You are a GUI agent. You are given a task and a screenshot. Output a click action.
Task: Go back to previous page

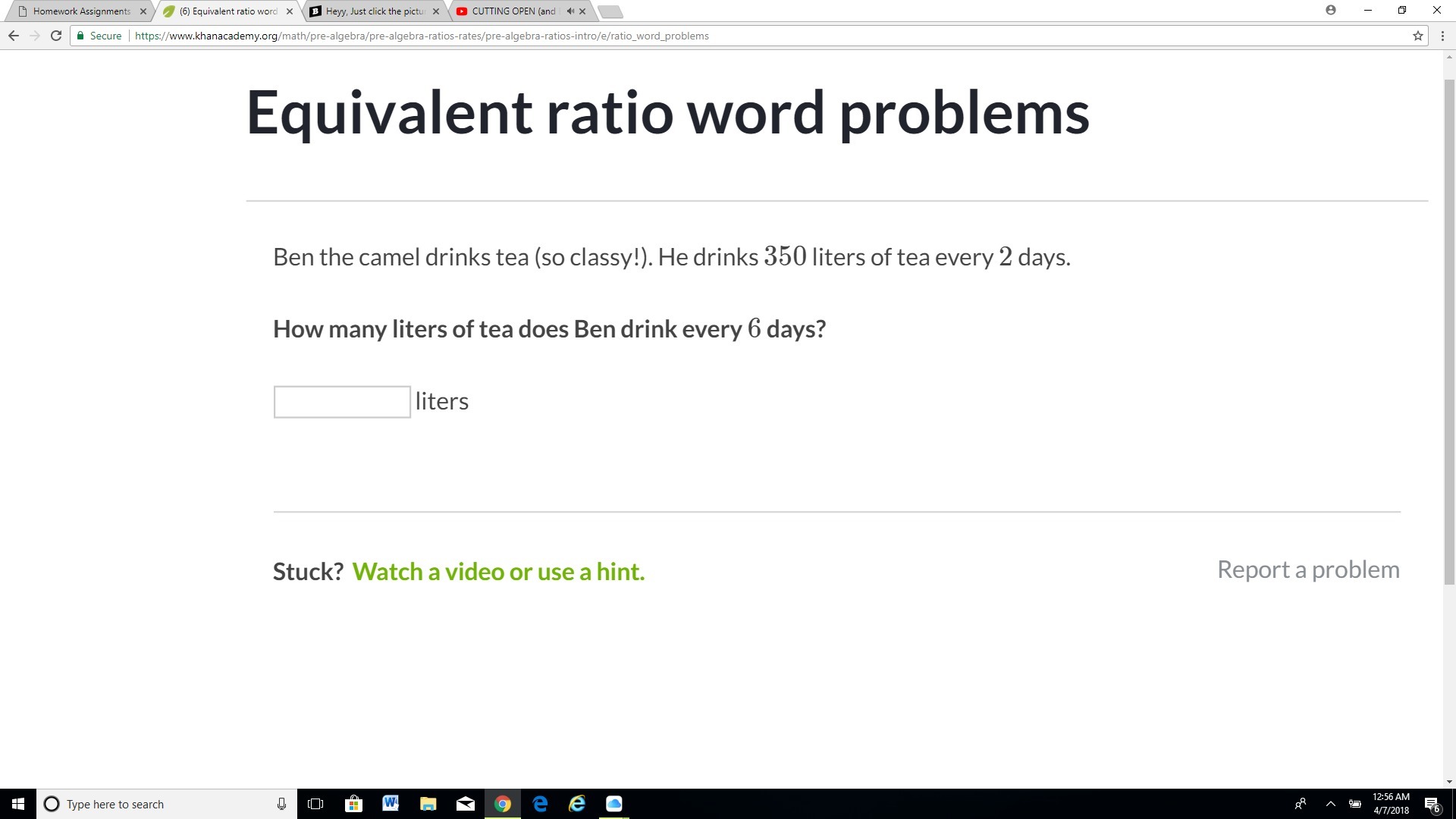click(x=13, y=36)
